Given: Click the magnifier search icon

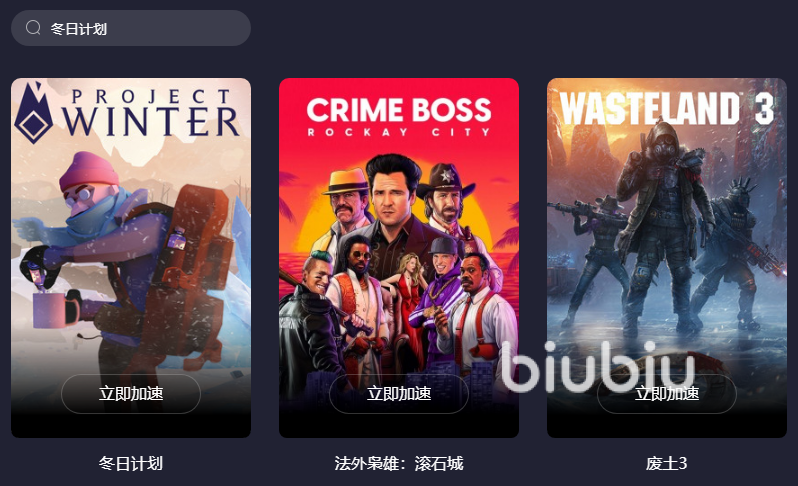Looking at the screenshot, I should click(x=33, y=27).
